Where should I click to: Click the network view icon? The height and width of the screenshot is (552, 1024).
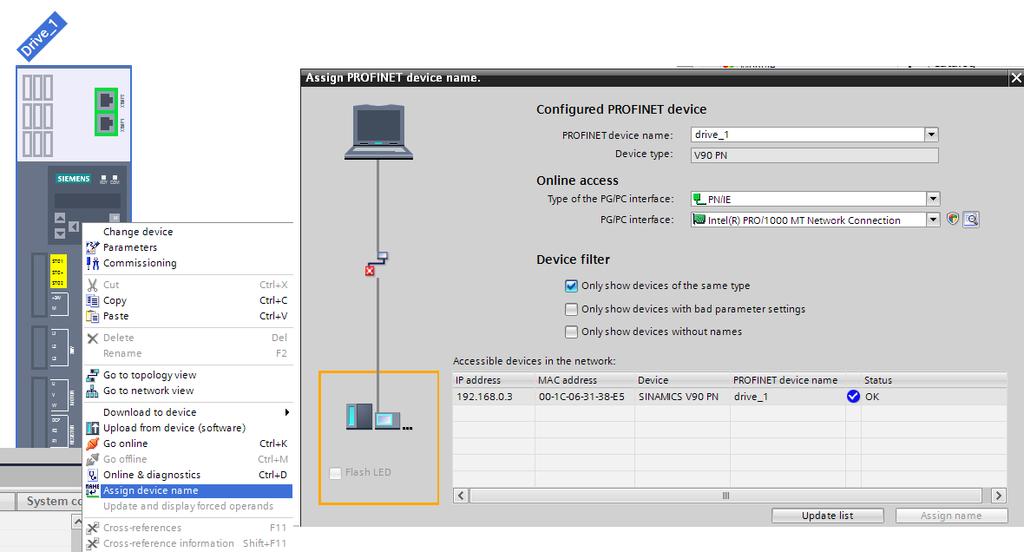[x=93, y=391]
